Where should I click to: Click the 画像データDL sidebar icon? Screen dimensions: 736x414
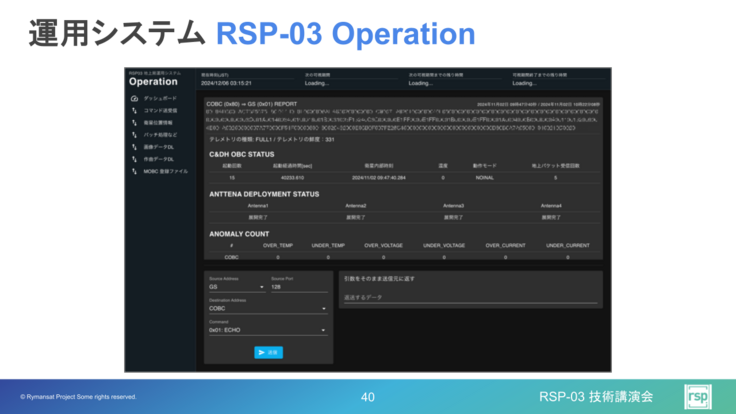pos(133,146)
